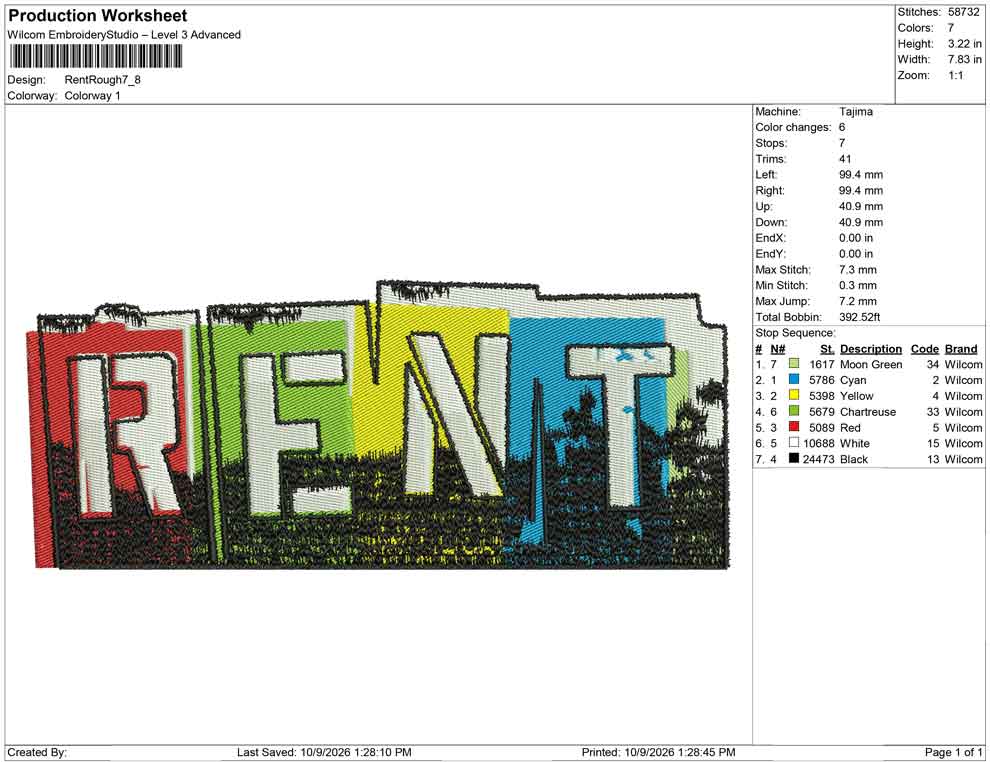Click 'Wilcom EmbroideryStudio – Level 3 Advanced' text

[x=124, y=35]
